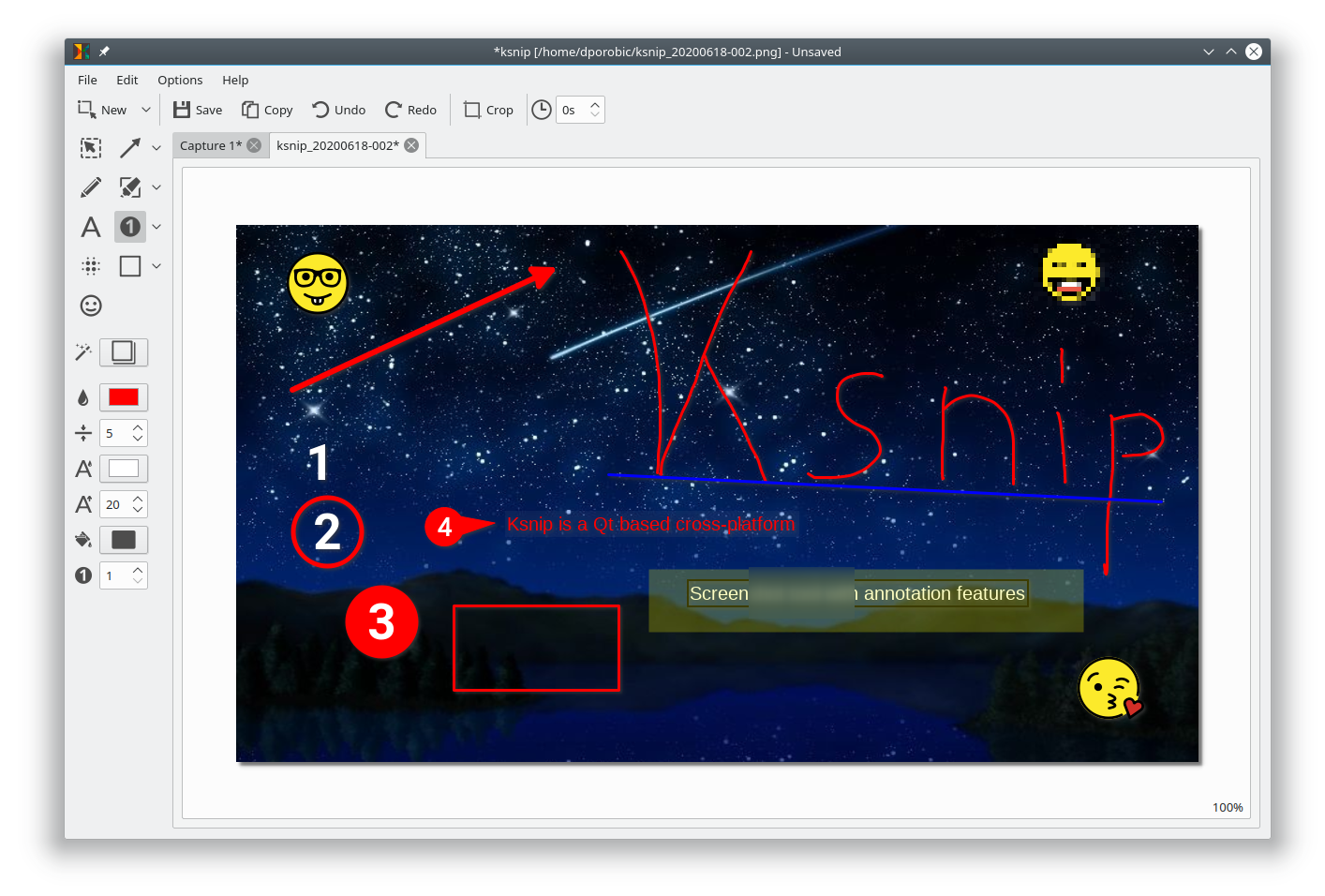The width and height of the screenshot is (1325, 896).
Task: Click the ksnip application icon in title bar
Action: [x=82, y=52]
